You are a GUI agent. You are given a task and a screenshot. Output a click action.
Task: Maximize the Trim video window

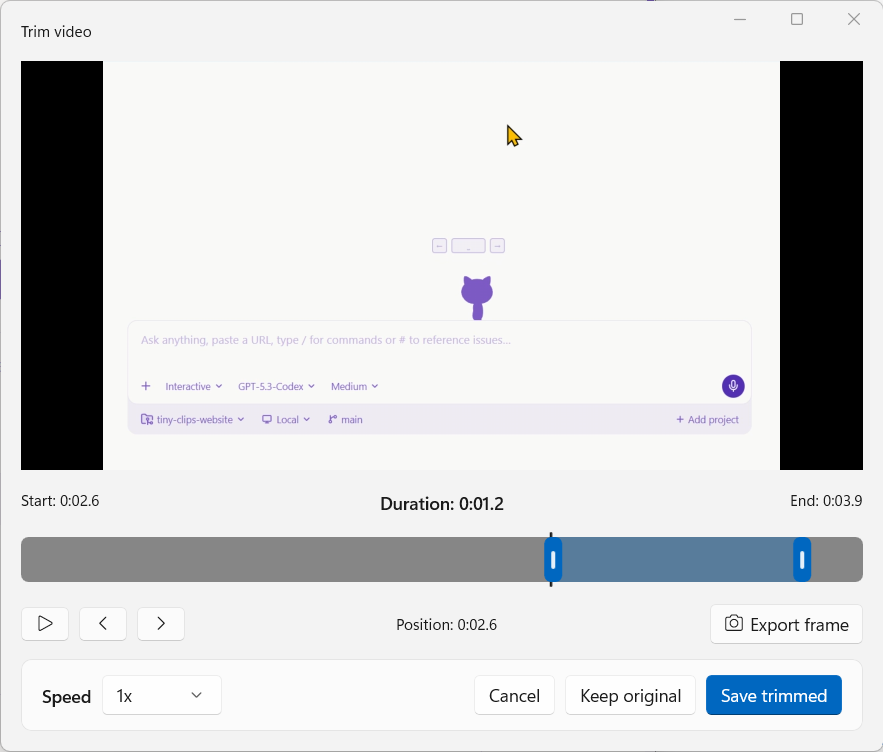[797, 19]
